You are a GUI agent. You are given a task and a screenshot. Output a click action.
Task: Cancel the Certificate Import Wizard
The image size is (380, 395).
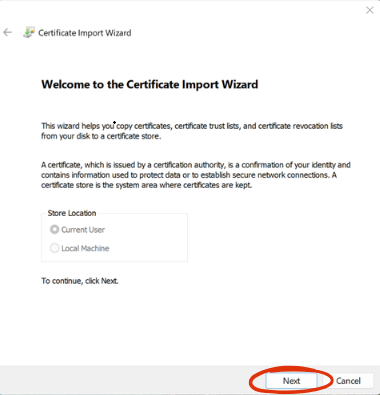pos(348,381)
